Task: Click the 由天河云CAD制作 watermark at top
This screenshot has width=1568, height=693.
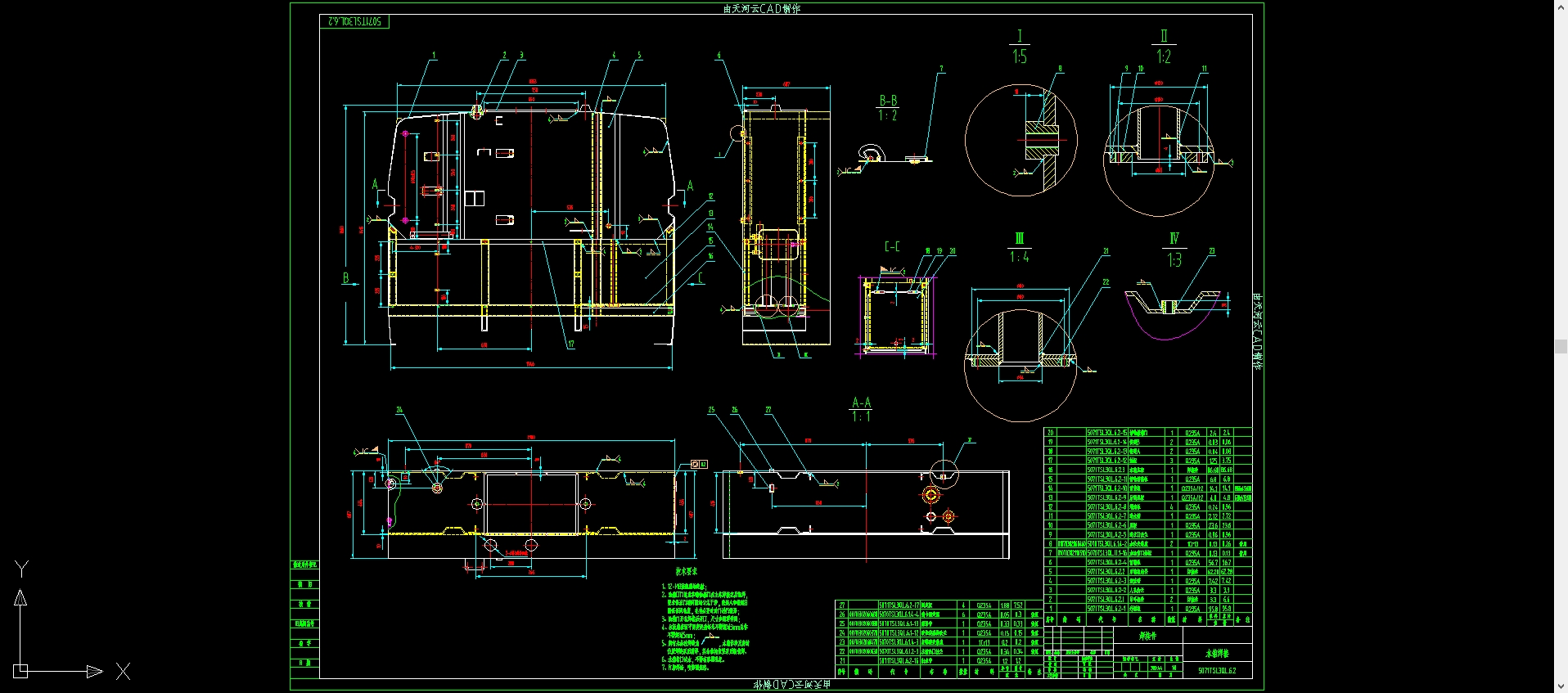Action: (762, 9)
